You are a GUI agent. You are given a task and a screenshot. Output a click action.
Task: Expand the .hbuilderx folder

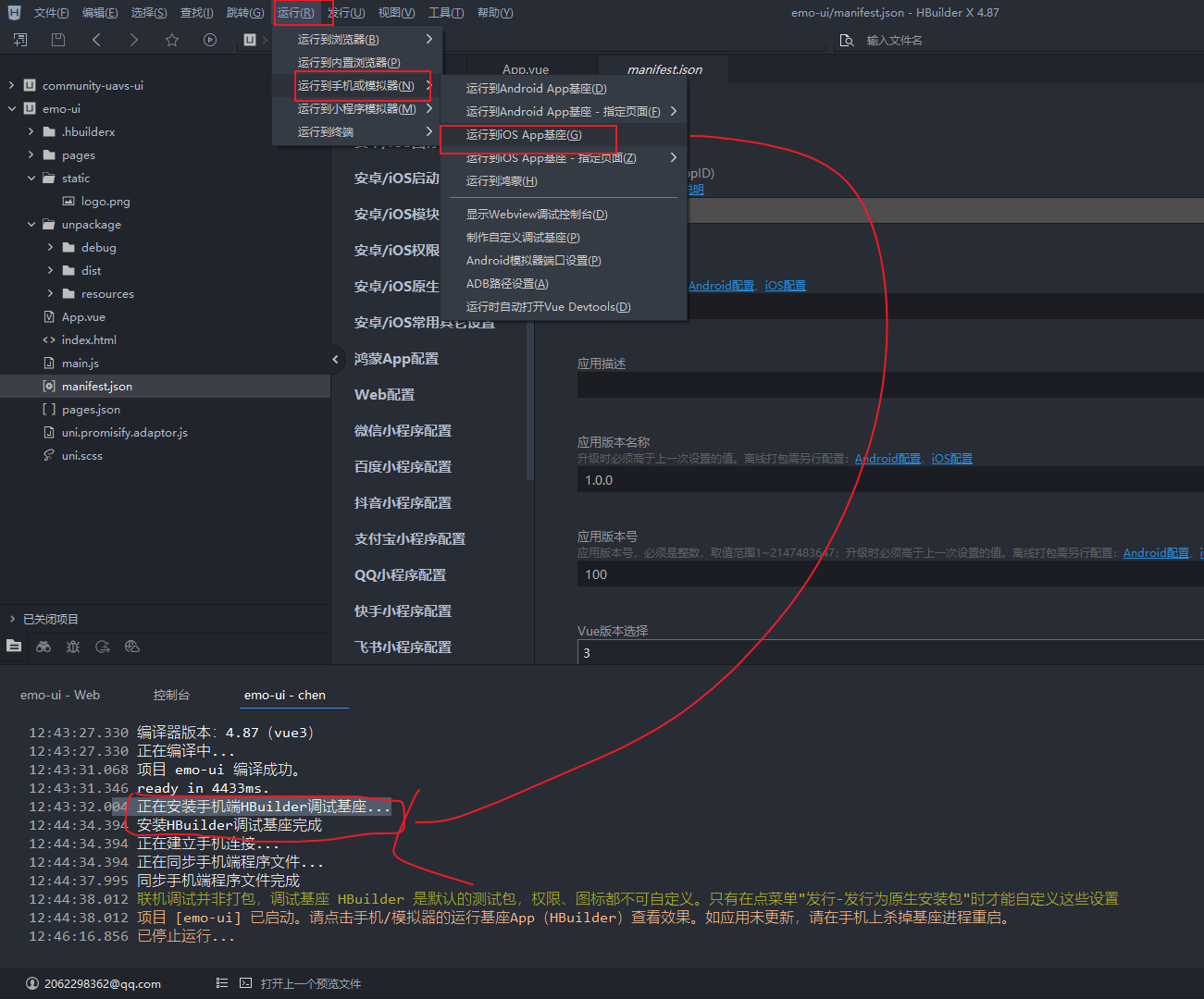tap(31, 132)
